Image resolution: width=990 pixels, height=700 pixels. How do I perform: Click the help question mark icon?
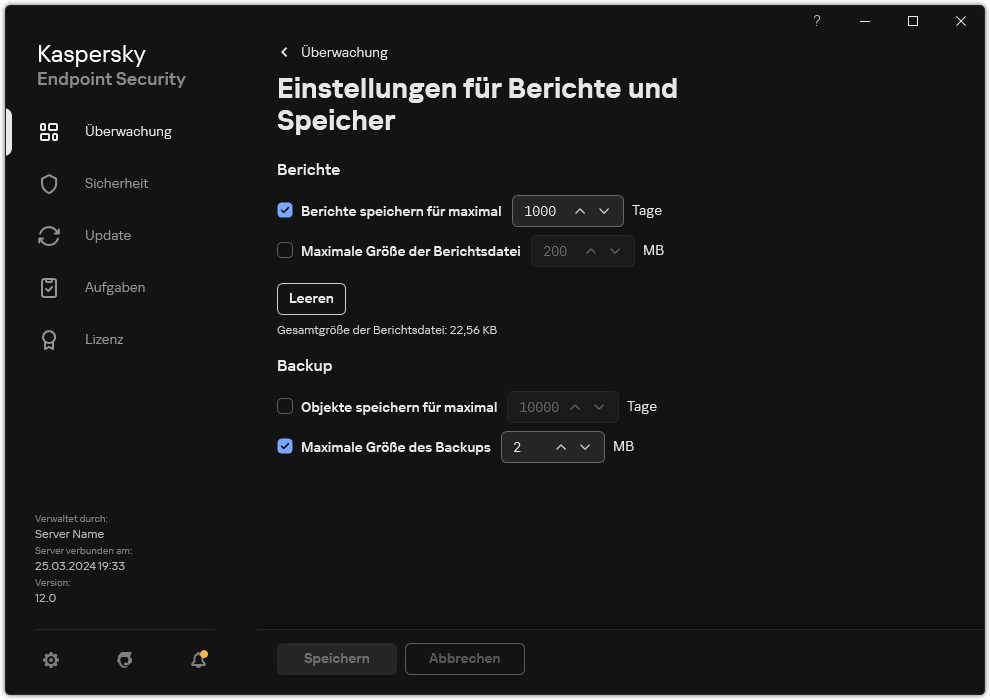click(x=816, y=21)
